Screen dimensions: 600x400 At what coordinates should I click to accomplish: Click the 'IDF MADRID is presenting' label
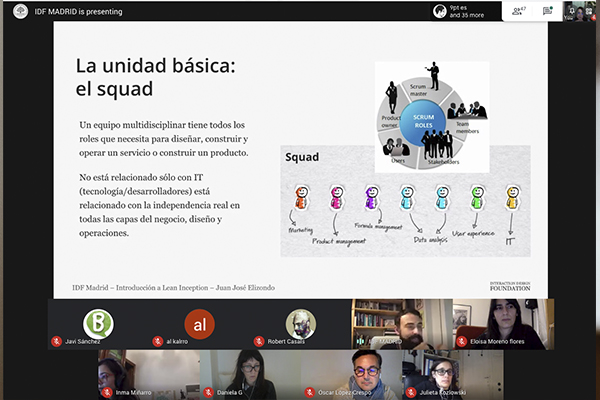click(72, 10)
